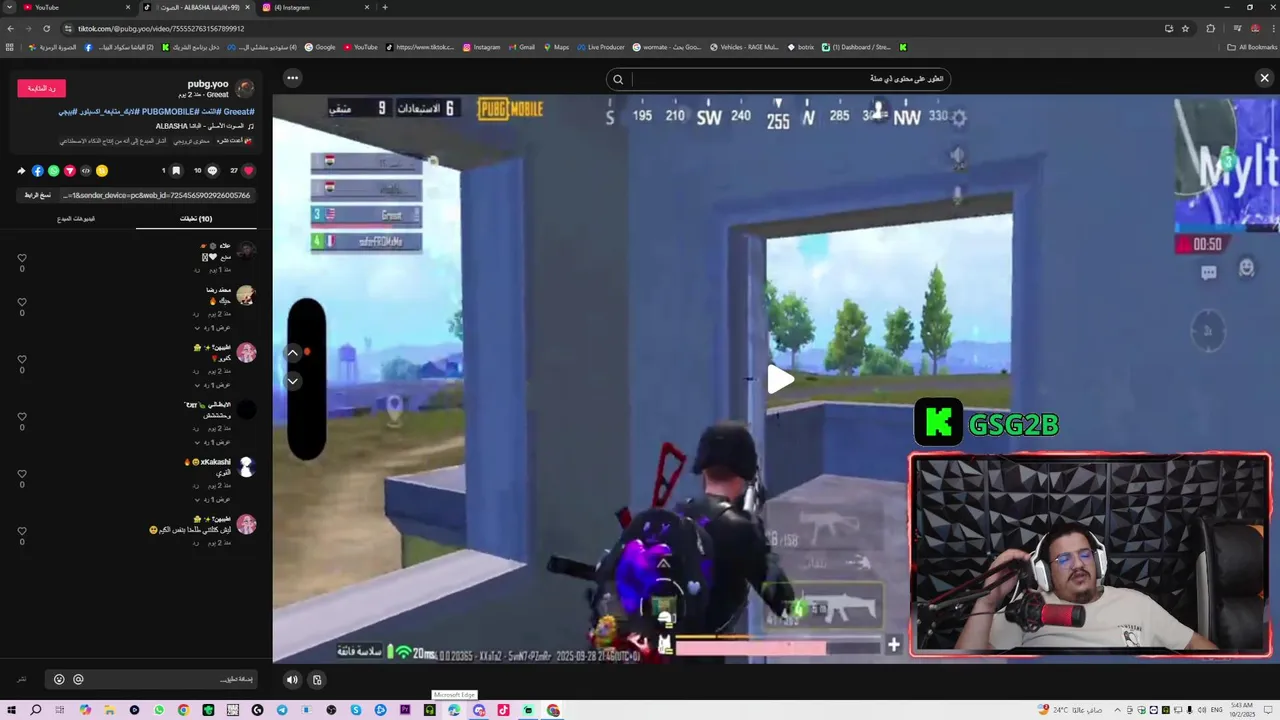The width and height of the screenshot is (1280, 720).
Task: Mute the video with the speaker icon
Action: click(x=292, y=679)
